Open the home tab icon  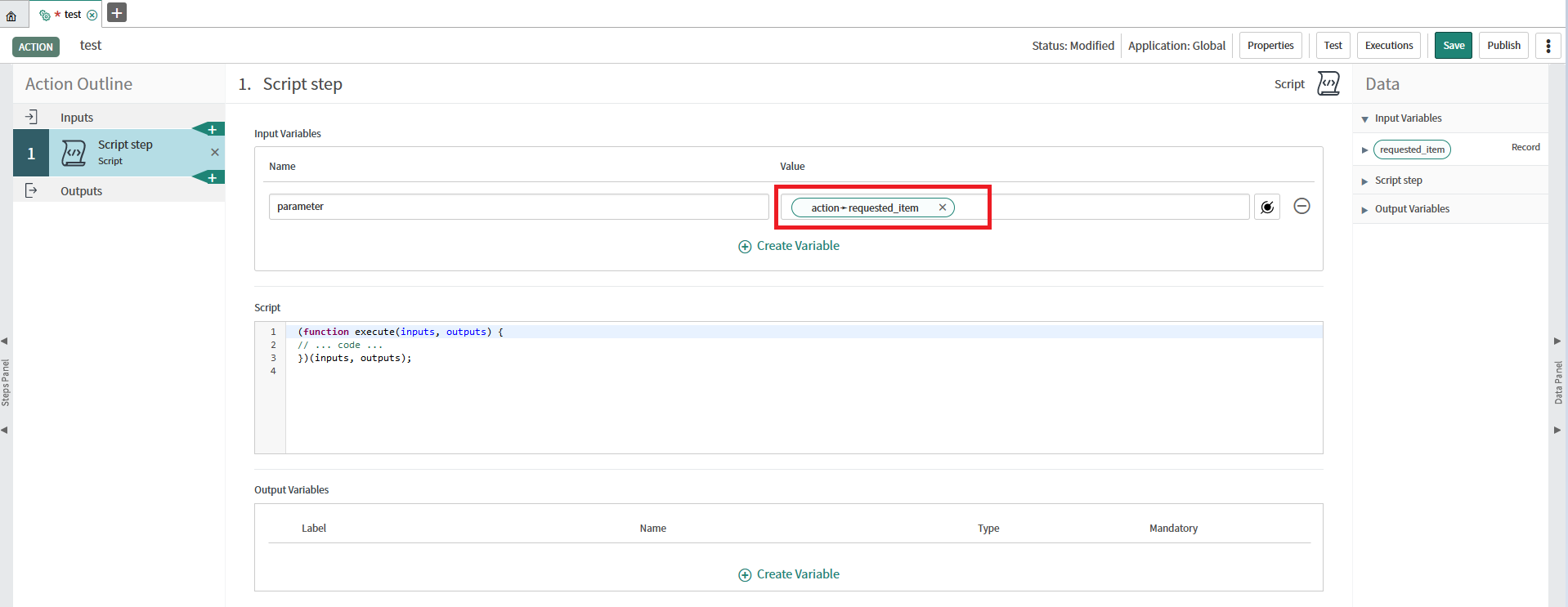[x=11, y=15]
